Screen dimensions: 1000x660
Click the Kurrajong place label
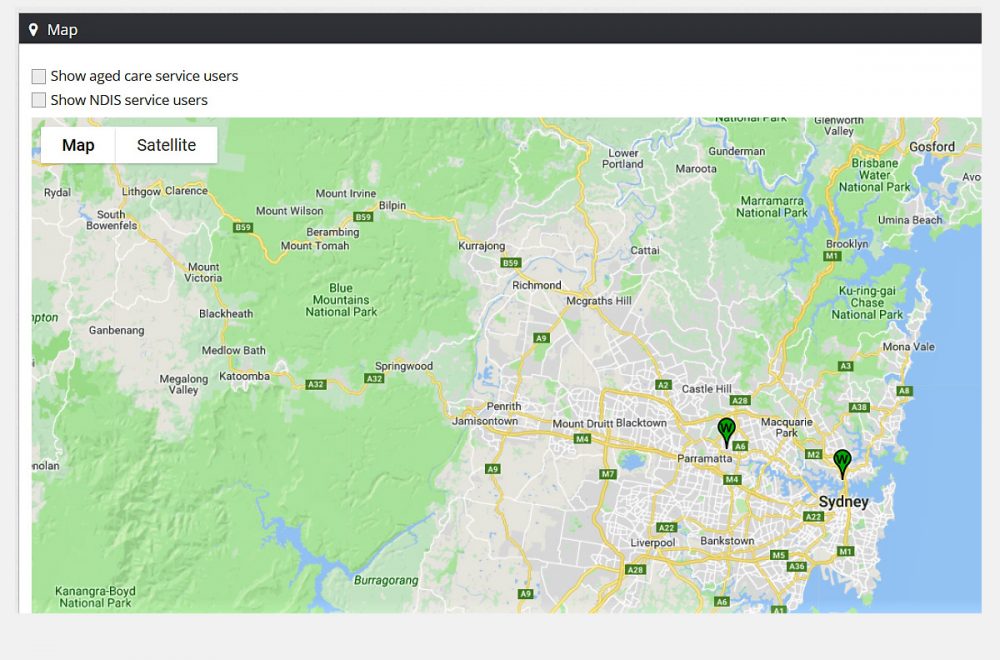point(482,246)
